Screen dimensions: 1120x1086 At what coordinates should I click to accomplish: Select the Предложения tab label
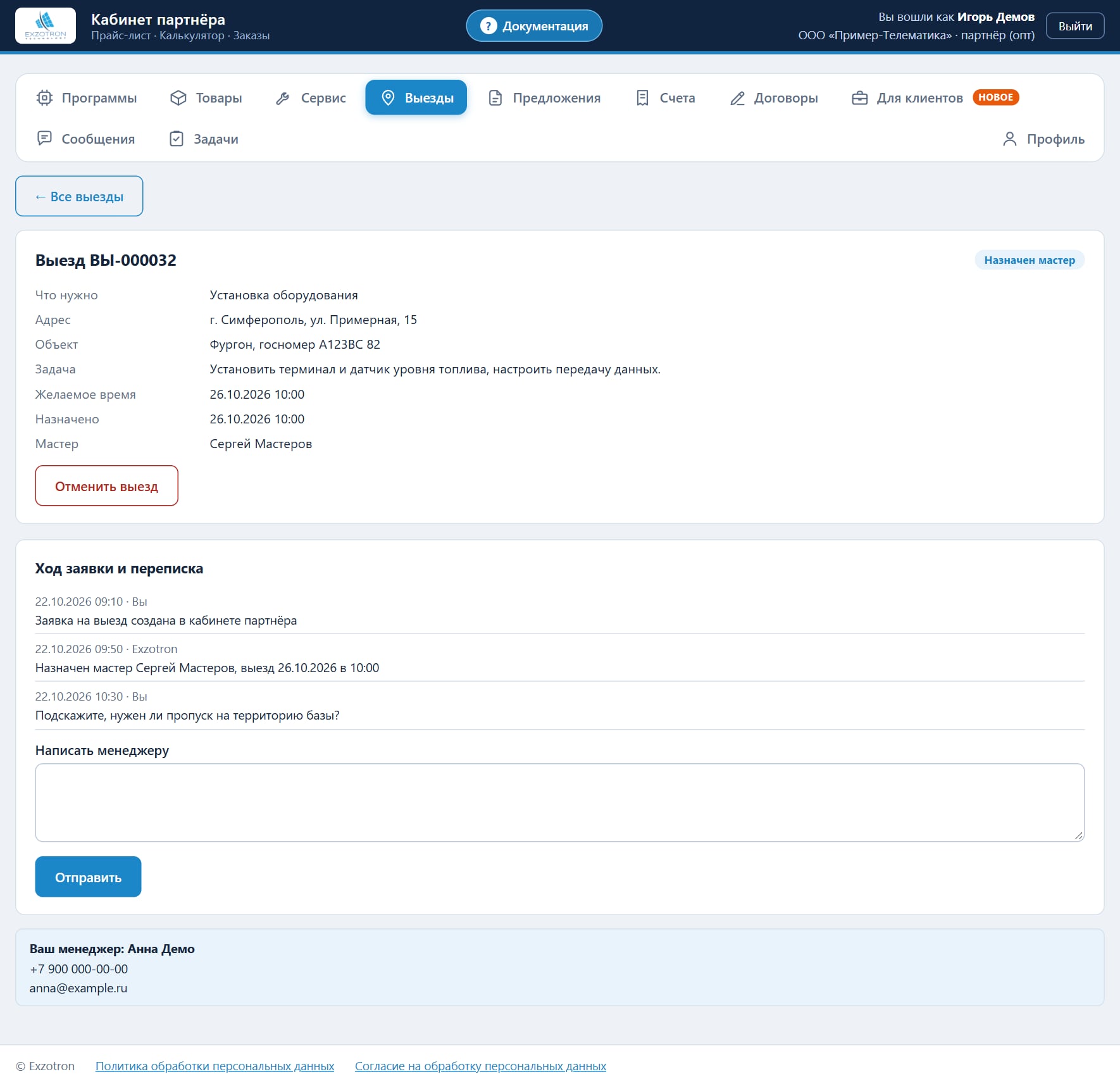tap(557, 98)
